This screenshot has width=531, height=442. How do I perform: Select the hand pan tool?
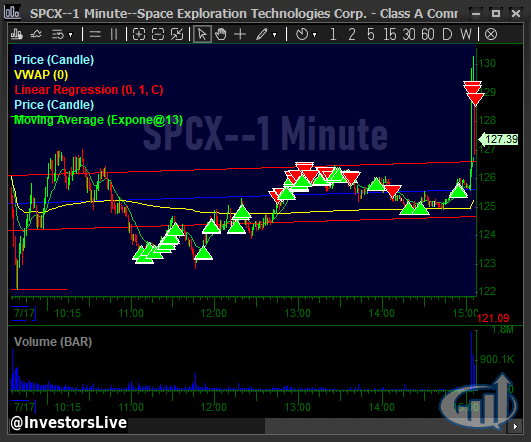(x=221, y=35)
